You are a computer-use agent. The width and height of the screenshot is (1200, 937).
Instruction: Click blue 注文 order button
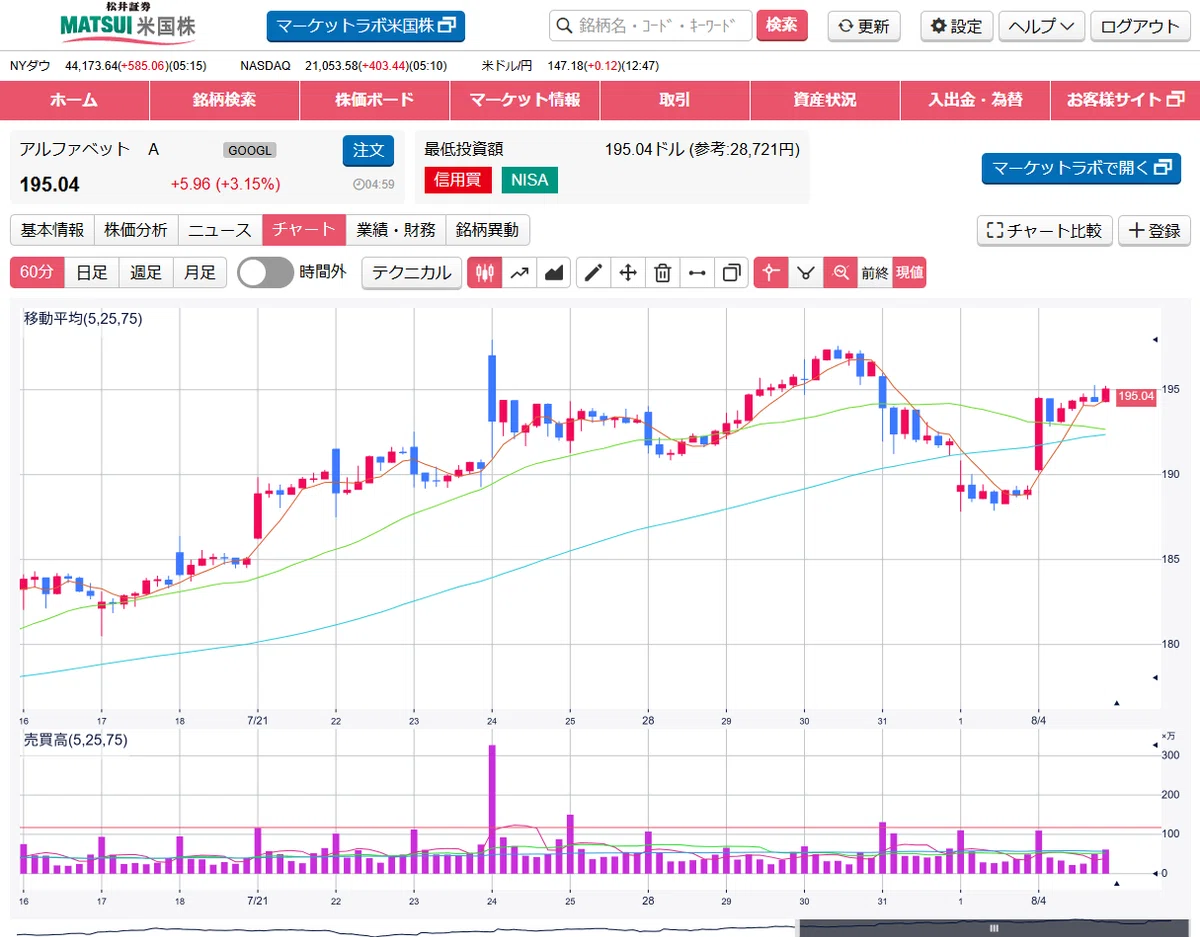(x=368, y=151)
